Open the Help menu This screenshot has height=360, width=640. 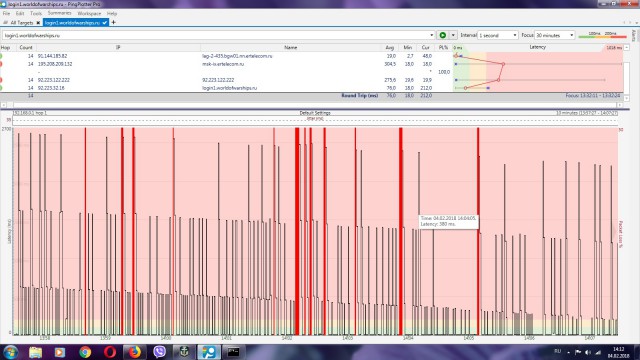[112, 13]
